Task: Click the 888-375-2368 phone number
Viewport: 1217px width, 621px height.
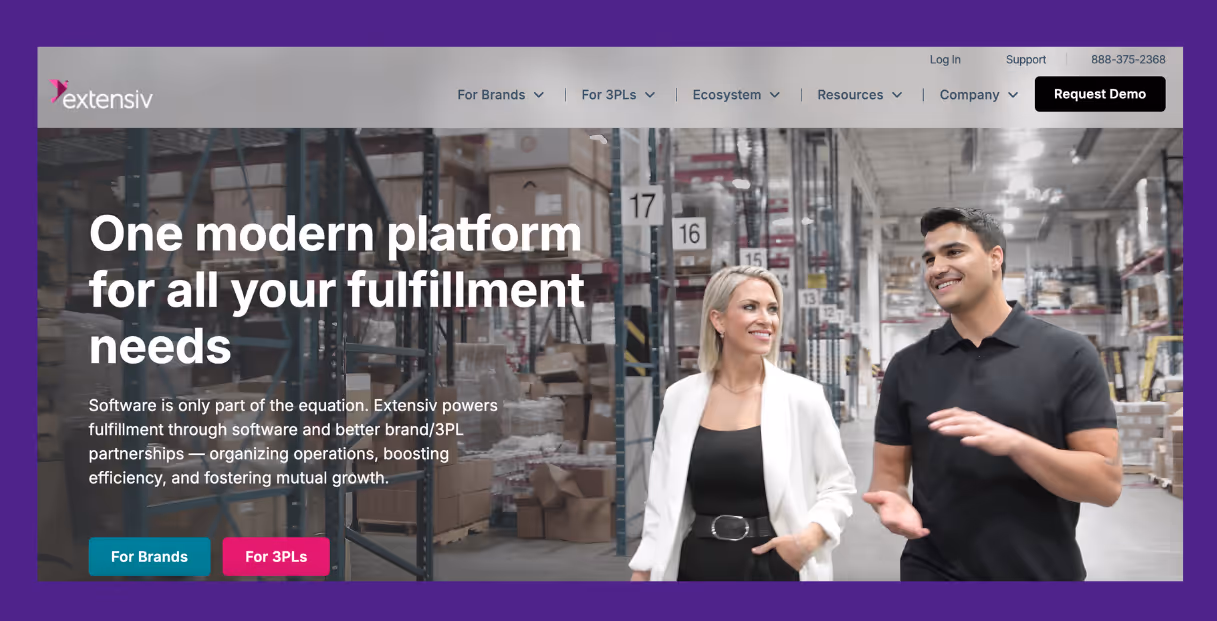Action: click(1128, 60)
